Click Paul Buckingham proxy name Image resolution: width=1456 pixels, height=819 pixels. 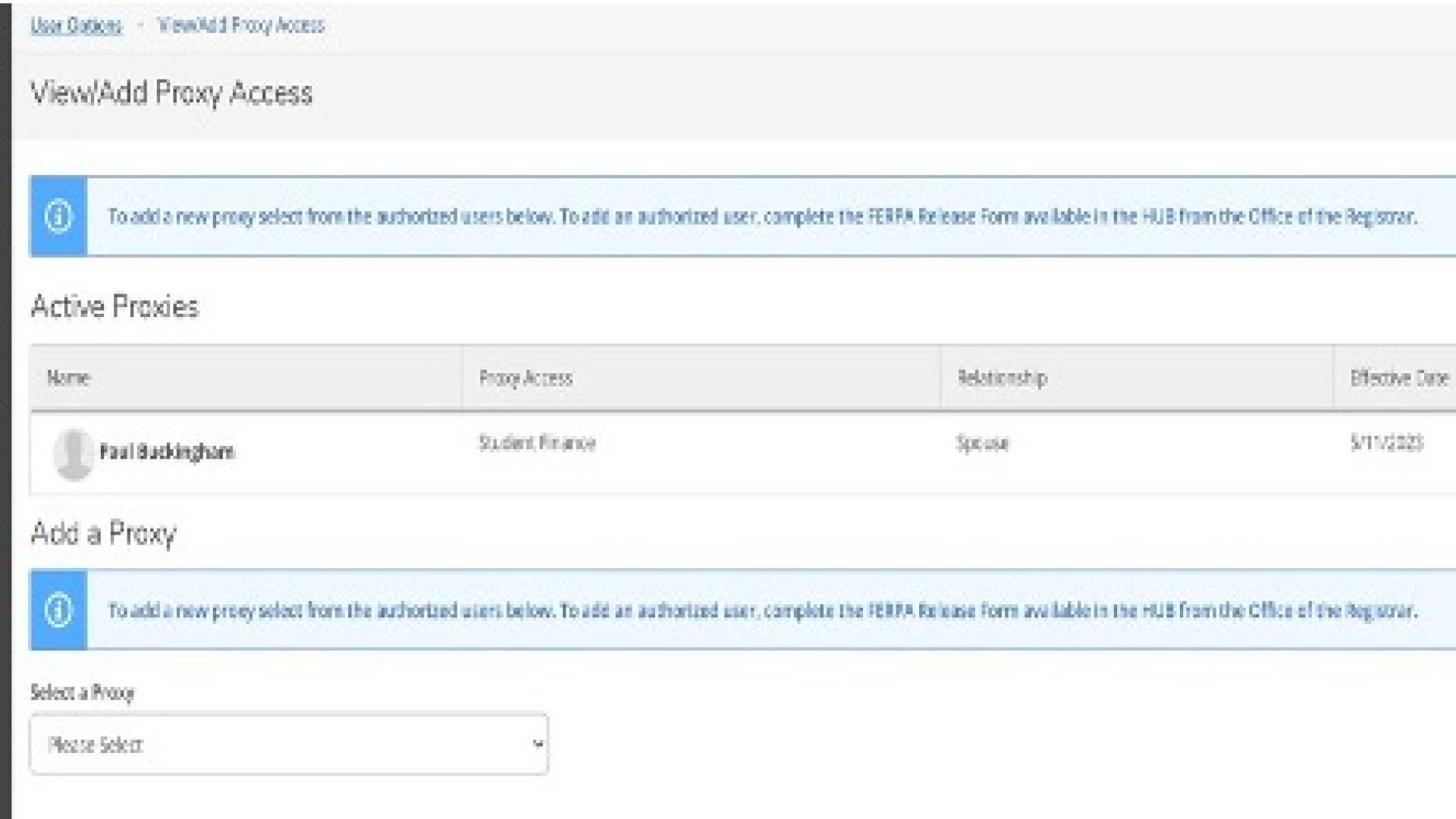click(x=167, y=452)
